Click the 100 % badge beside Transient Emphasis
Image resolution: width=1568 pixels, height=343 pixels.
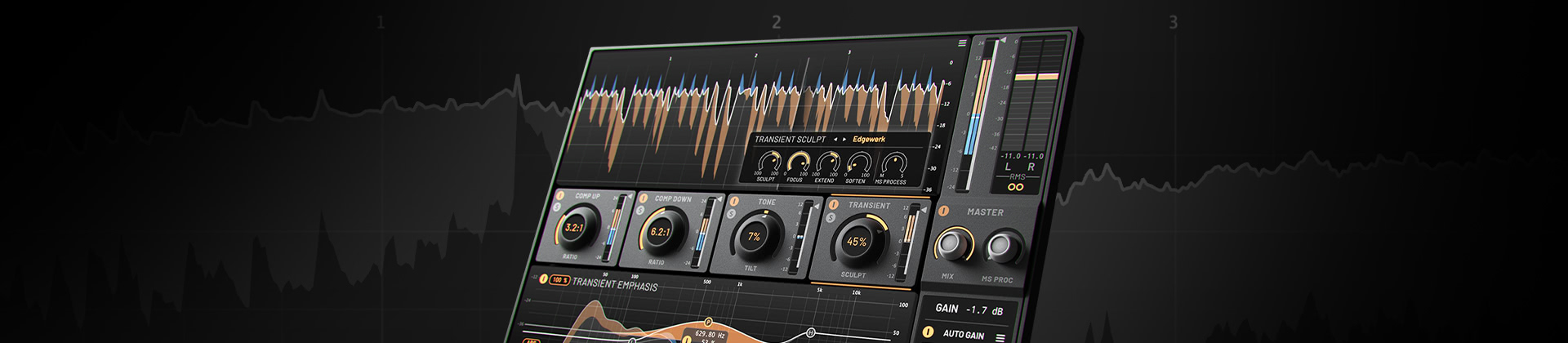(559, 280)
